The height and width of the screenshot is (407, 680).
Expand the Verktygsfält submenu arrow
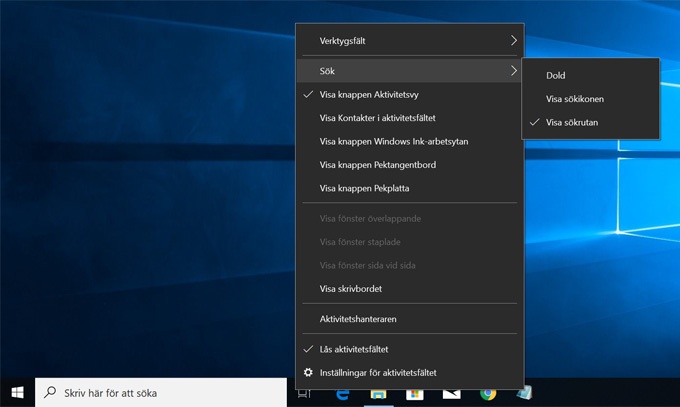coord(514,41)
